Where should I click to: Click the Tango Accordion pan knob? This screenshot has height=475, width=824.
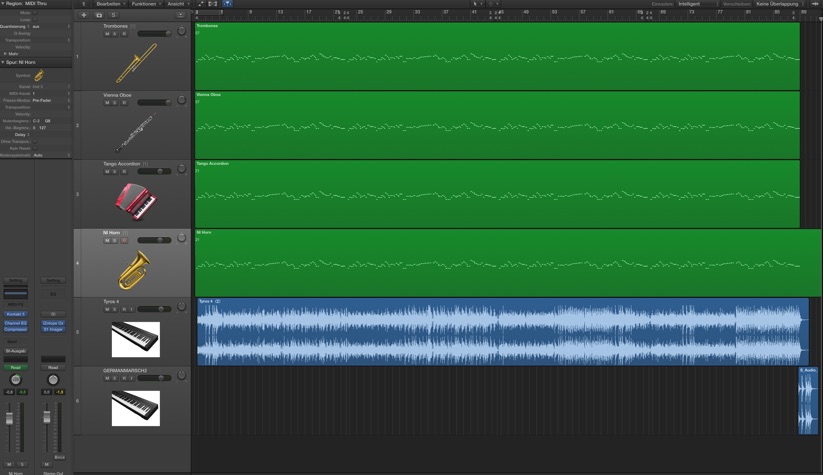coord(181,169)
